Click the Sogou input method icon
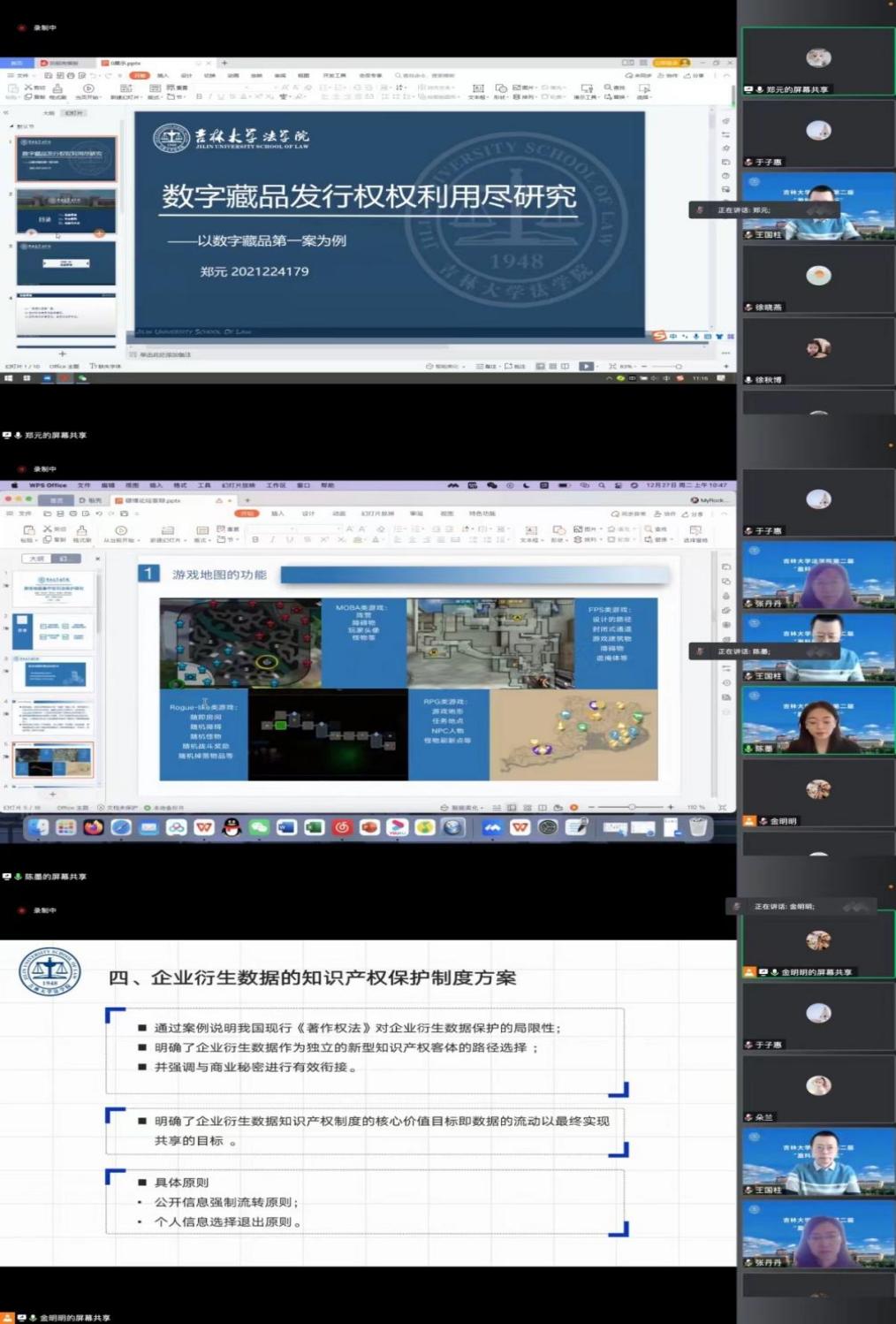The width and height of the screenshot is (896, 1324). (659, 336)
